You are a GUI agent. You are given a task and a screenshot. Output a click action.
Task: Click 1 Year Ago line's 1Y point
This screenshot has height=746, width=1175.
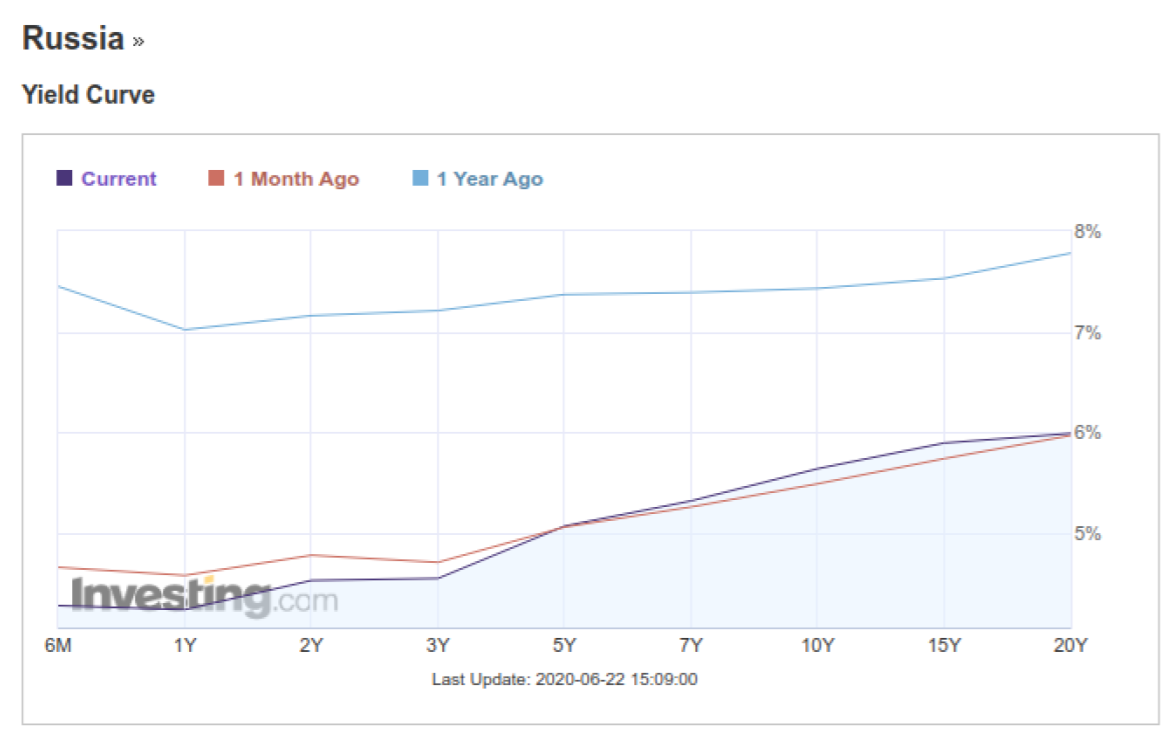point(184,330)
